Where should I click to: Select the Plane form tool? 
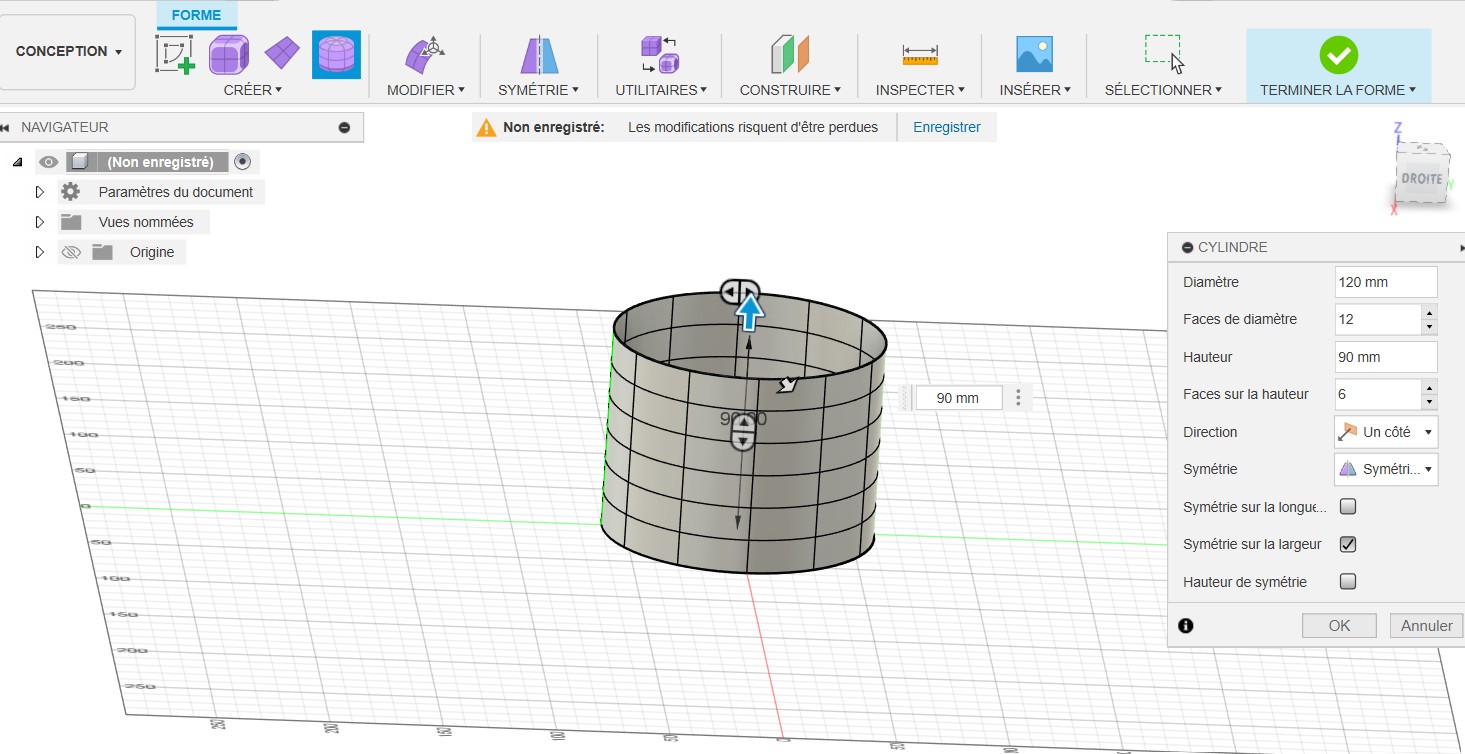point(282,52)
